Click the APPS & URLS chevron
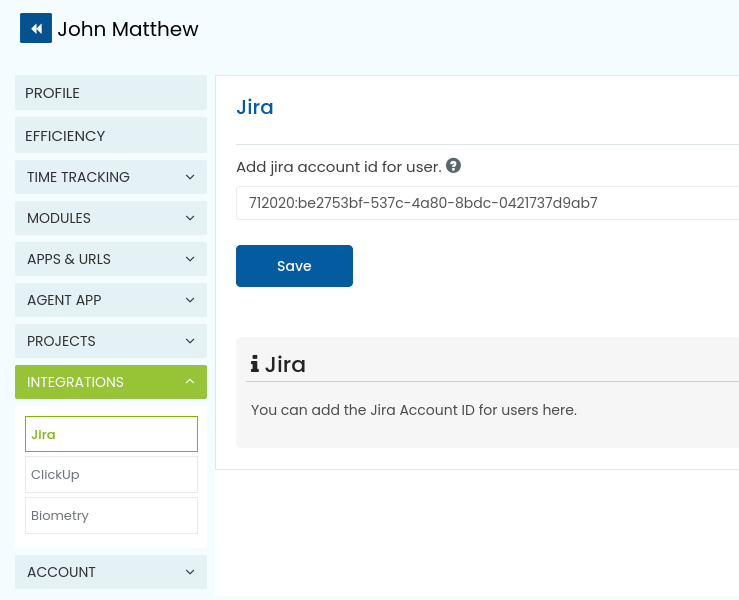 [x=190, y=259]
